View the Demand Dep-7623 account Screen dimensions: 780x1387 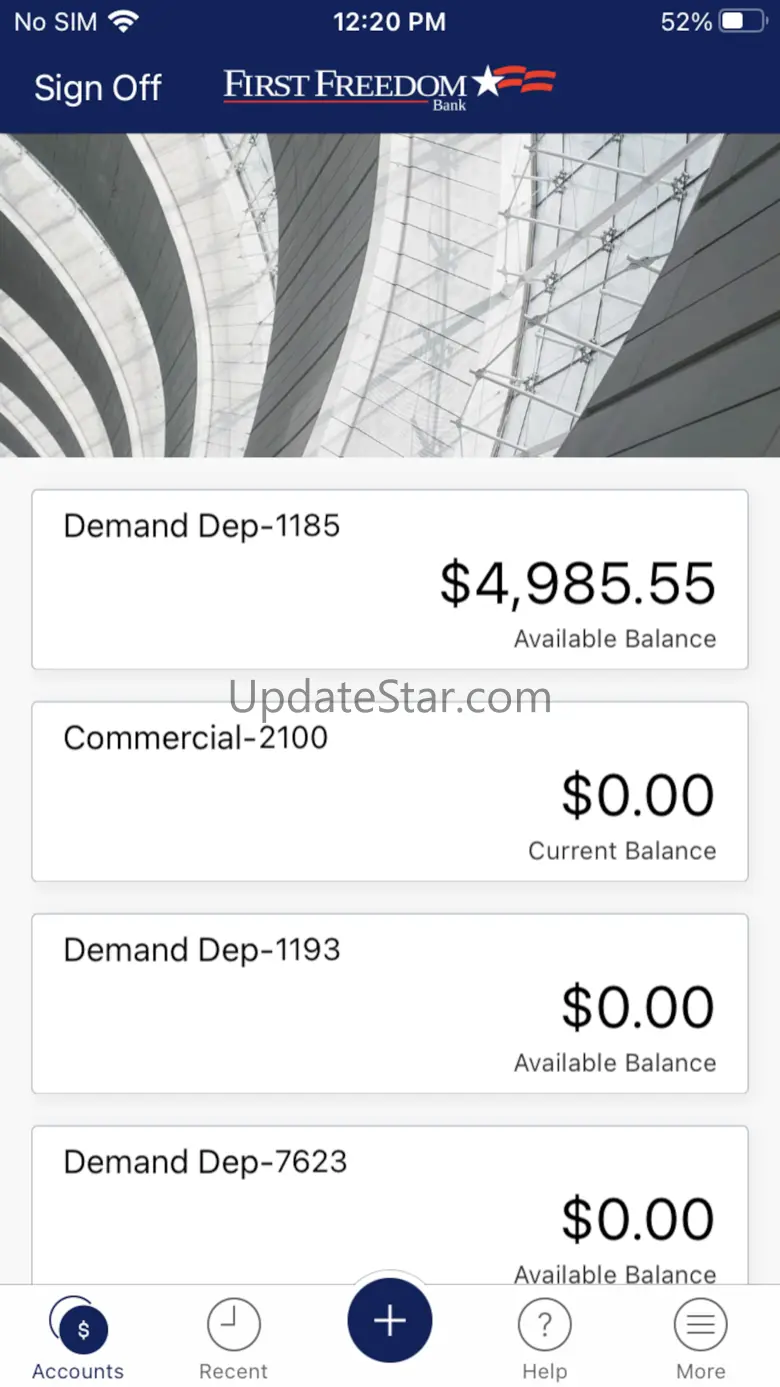click(x=389, y=1205)
